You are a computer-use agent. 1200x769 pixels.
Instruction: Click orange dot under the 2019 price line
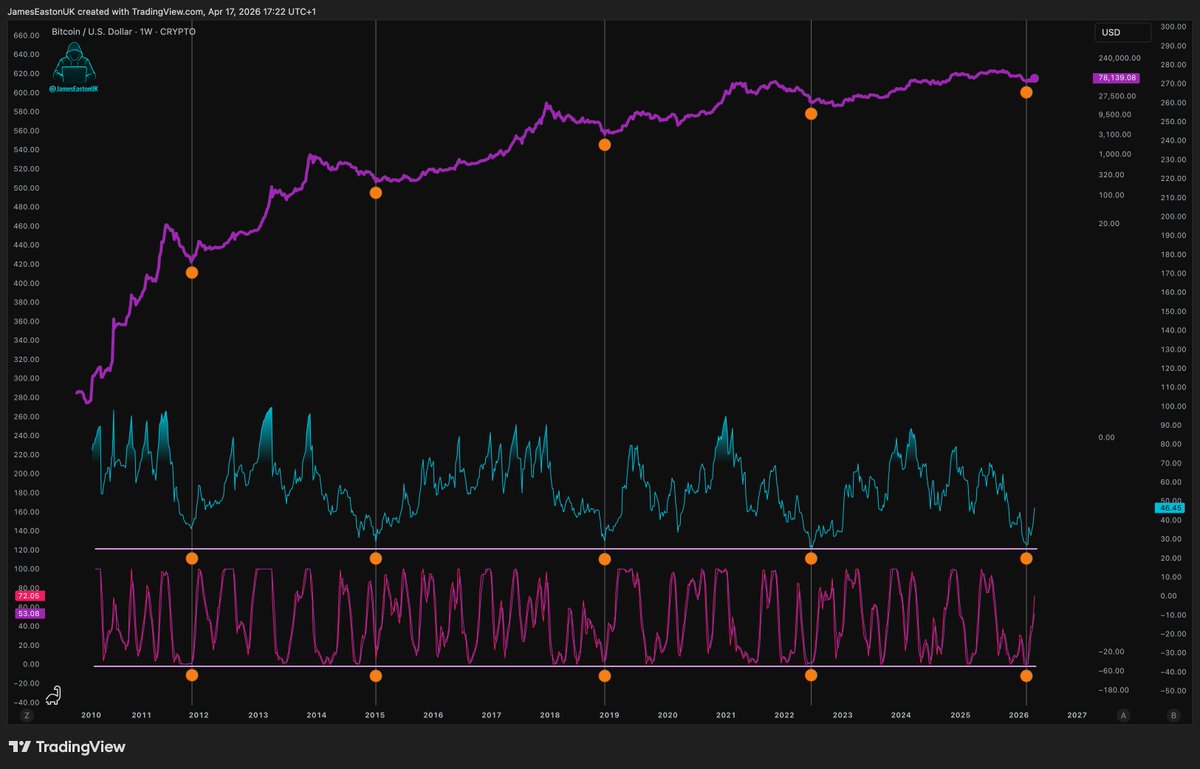604,145
